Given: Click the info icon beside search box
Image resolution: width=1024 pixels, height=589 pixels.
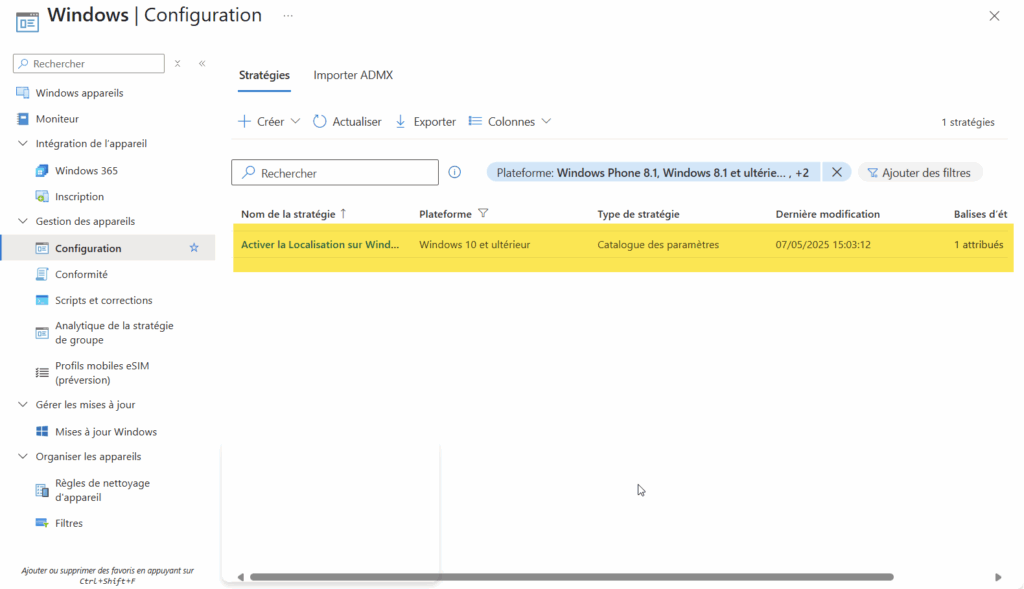Looking at the screenshot, I should (455, 172).
